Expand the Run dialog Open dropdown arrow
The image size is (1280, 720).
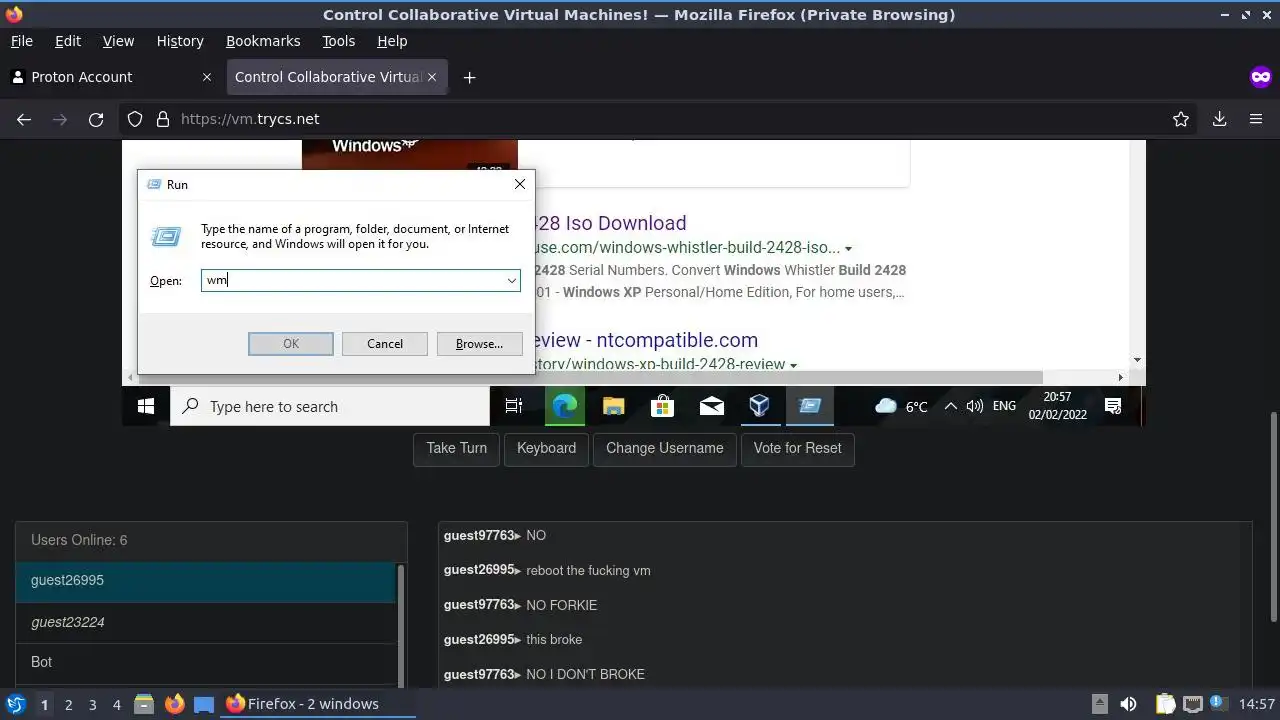[511, 281]
